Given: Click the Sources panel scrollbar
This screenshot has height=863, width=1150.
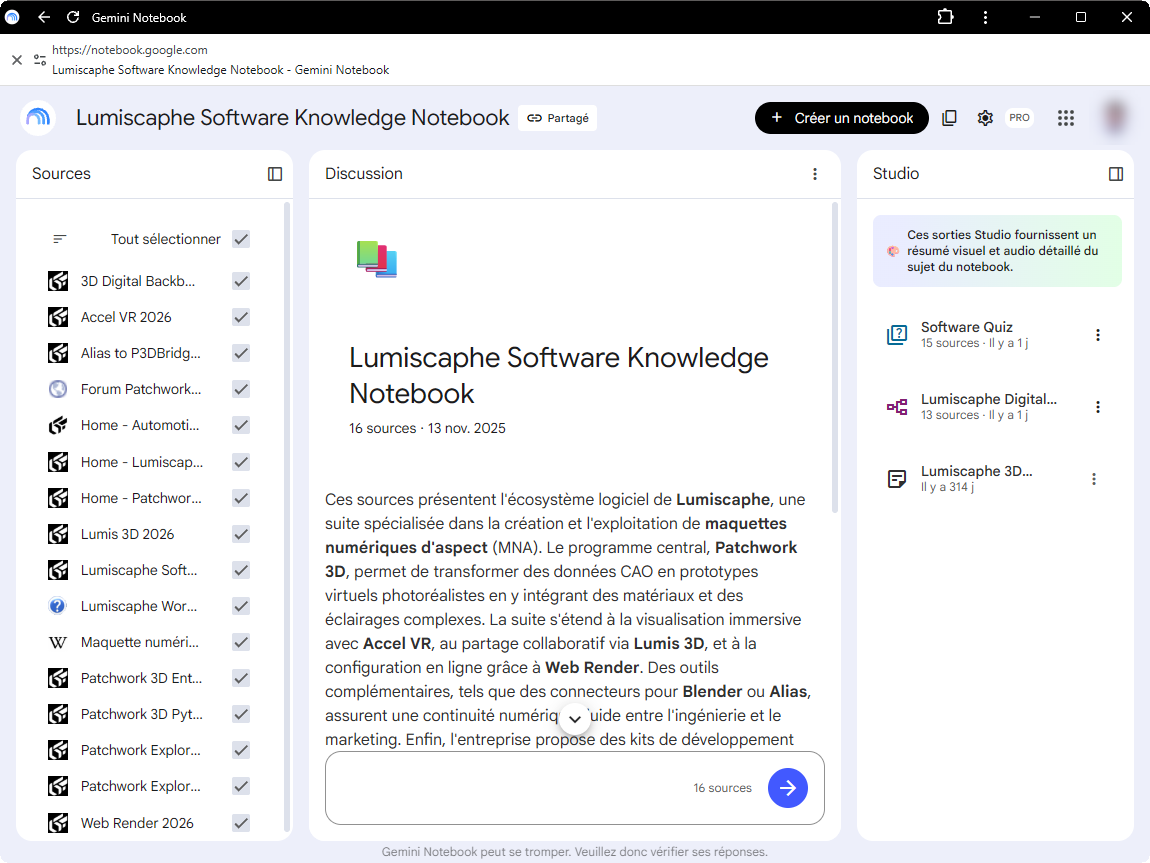Looking at the screenshot, I should (287, 517).
